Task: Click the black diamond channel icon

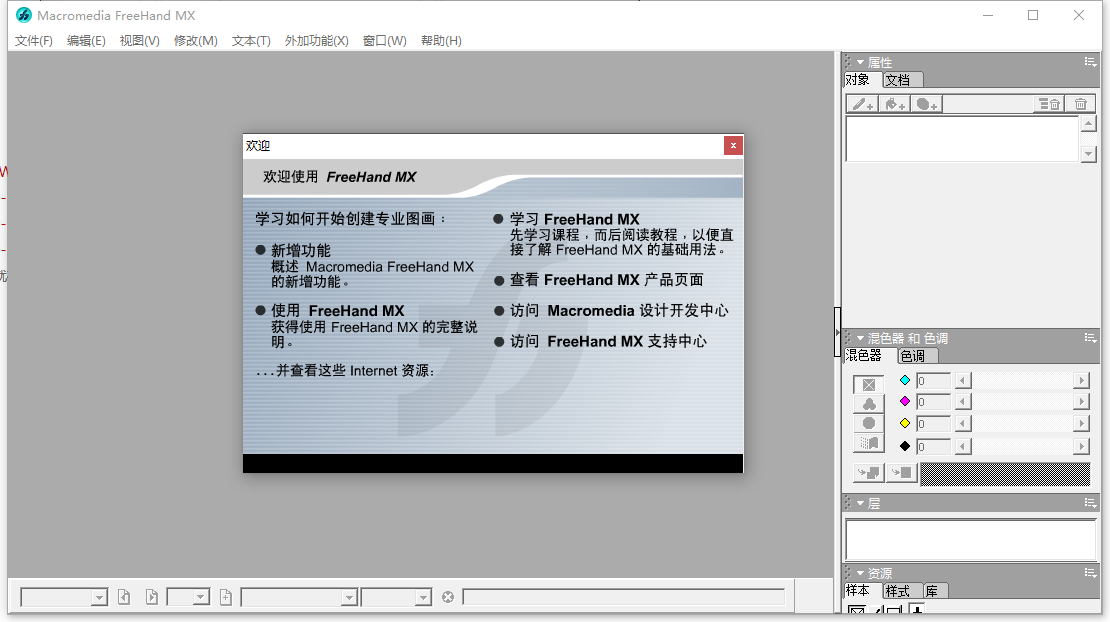Action: click(905, 446)
